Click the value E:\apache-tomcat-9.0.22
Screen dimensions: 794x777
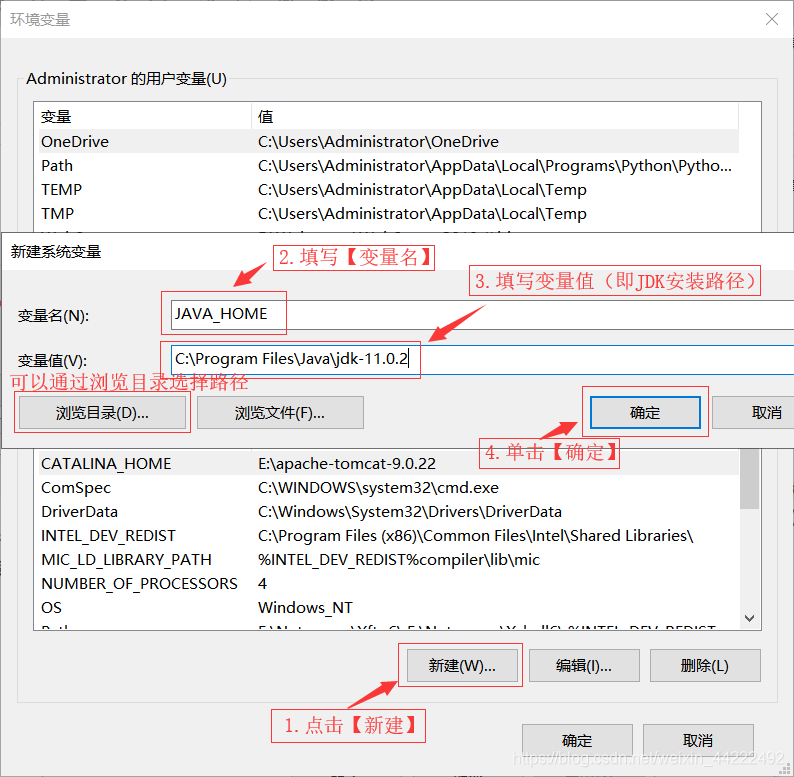pyautogui.click(x=347, y=463)
